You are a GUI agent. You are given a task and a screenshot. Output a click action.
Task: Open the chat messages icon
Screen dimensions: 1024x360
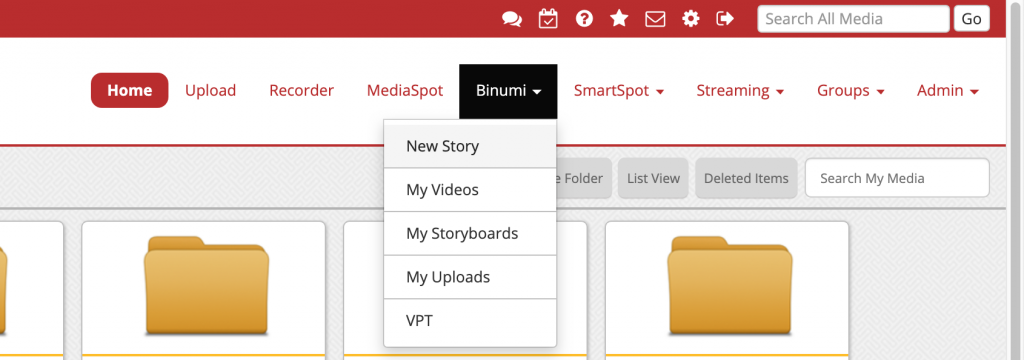pyautogui.click(x=512, y=19)
